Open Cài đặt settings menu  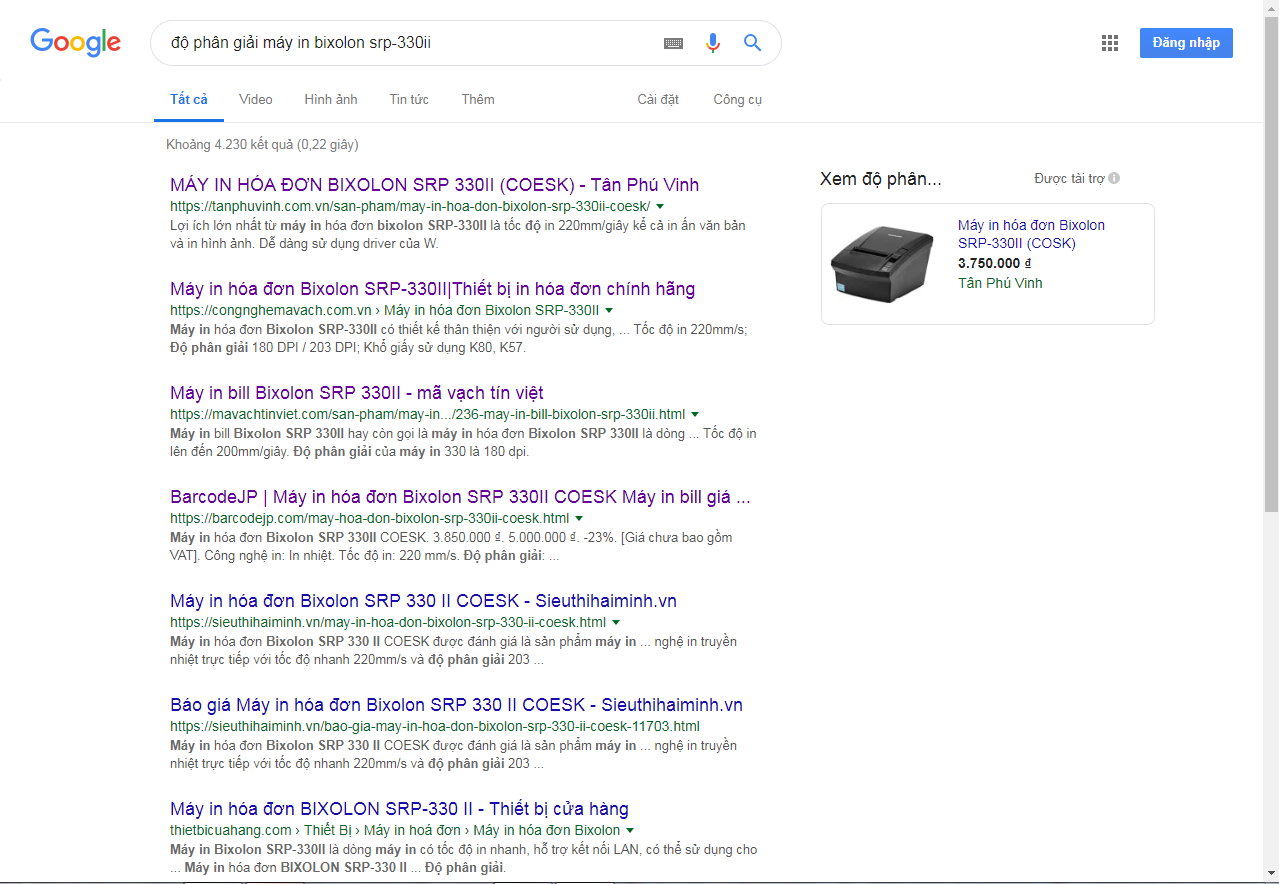point(658,99)
